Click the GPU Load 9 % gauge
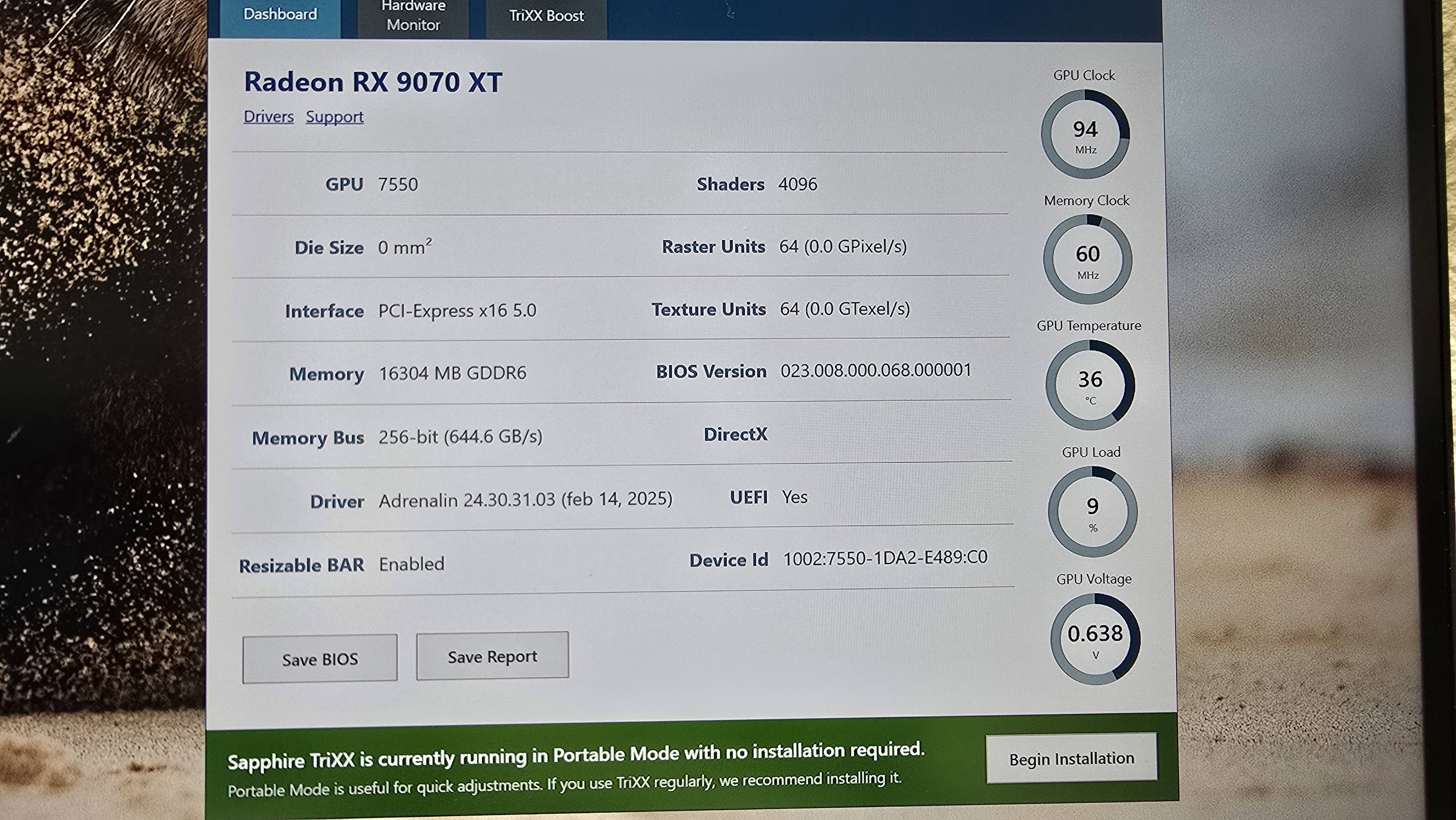This screenshot has width=1456, height=820. [1092, 512]
